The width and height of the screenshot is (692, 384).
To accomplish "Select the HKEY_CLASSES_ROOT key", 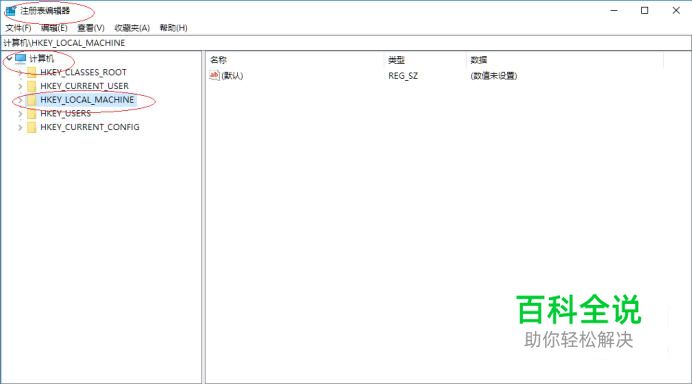I will click(83, 72).
